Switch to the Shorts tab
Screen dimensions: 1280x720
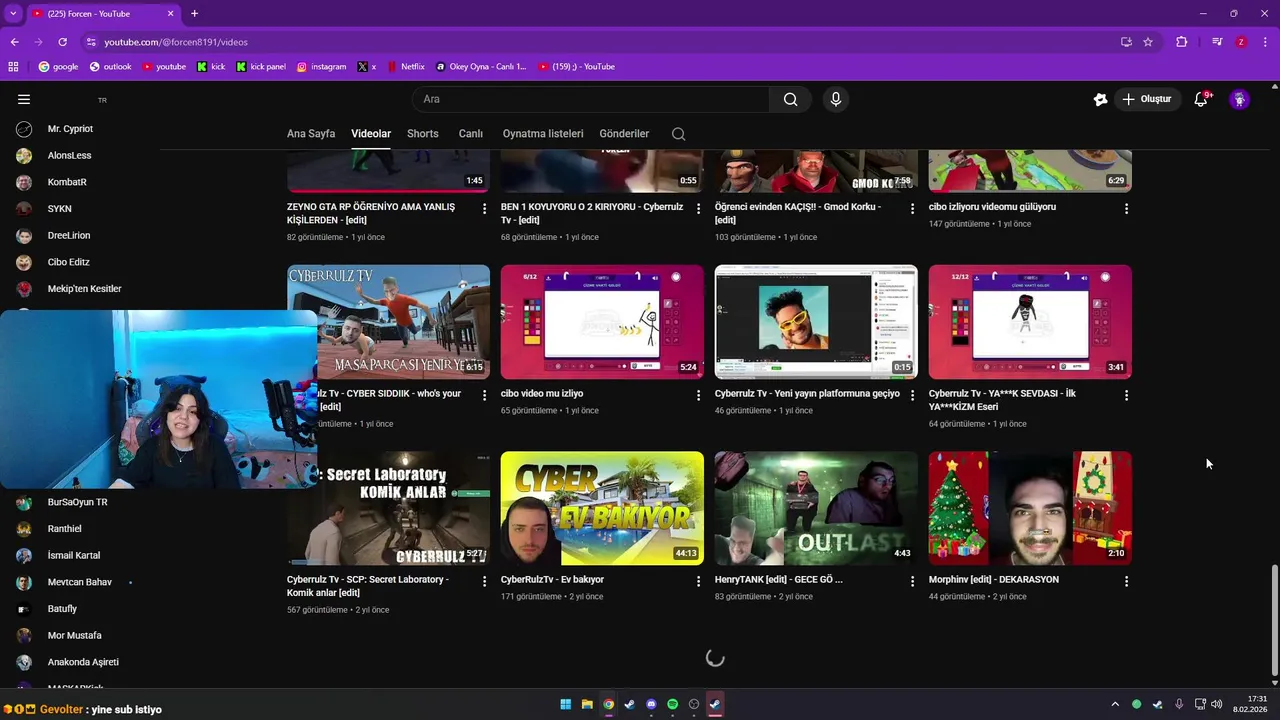[423, 134]
